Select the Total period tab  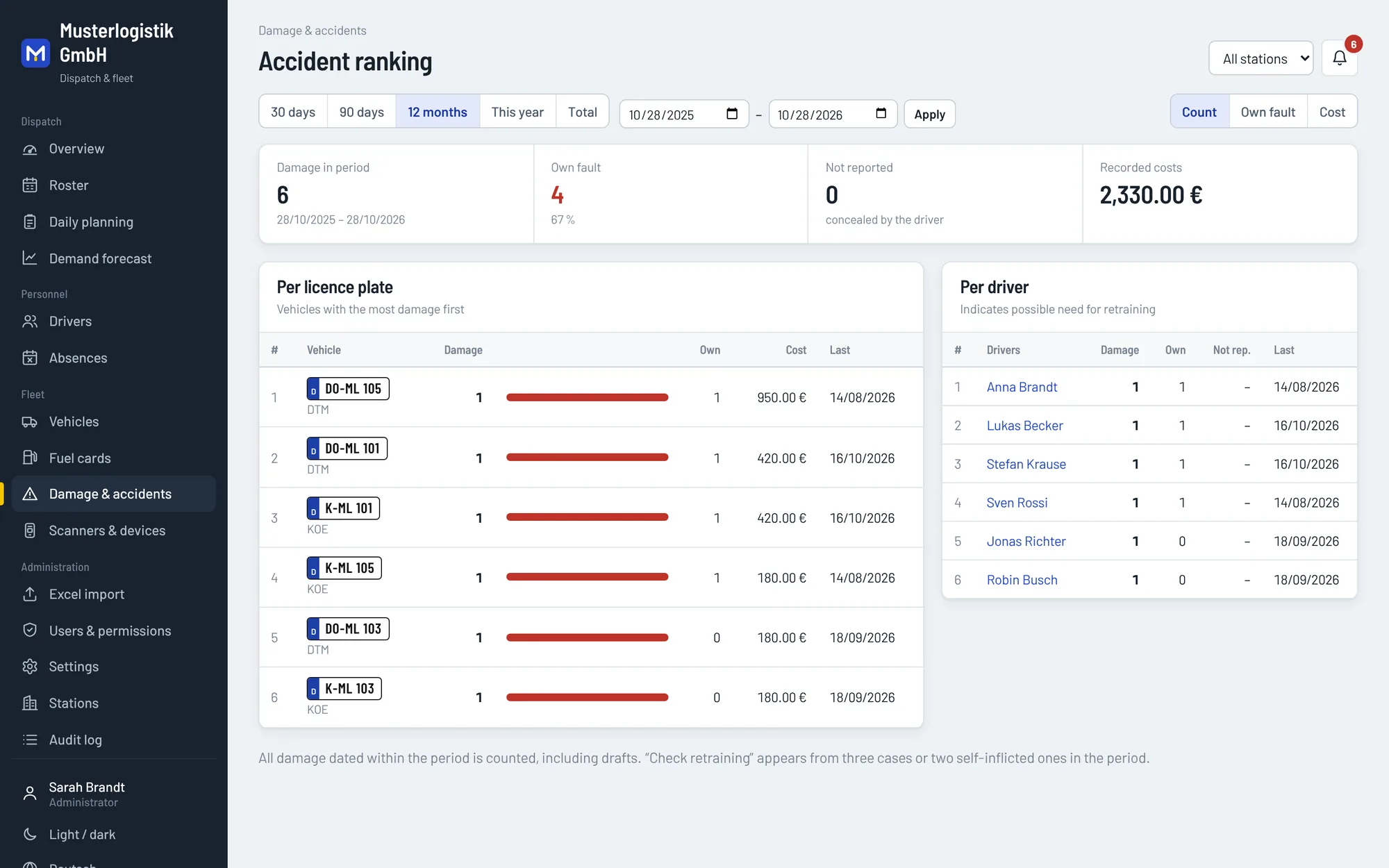click(583, 112)
